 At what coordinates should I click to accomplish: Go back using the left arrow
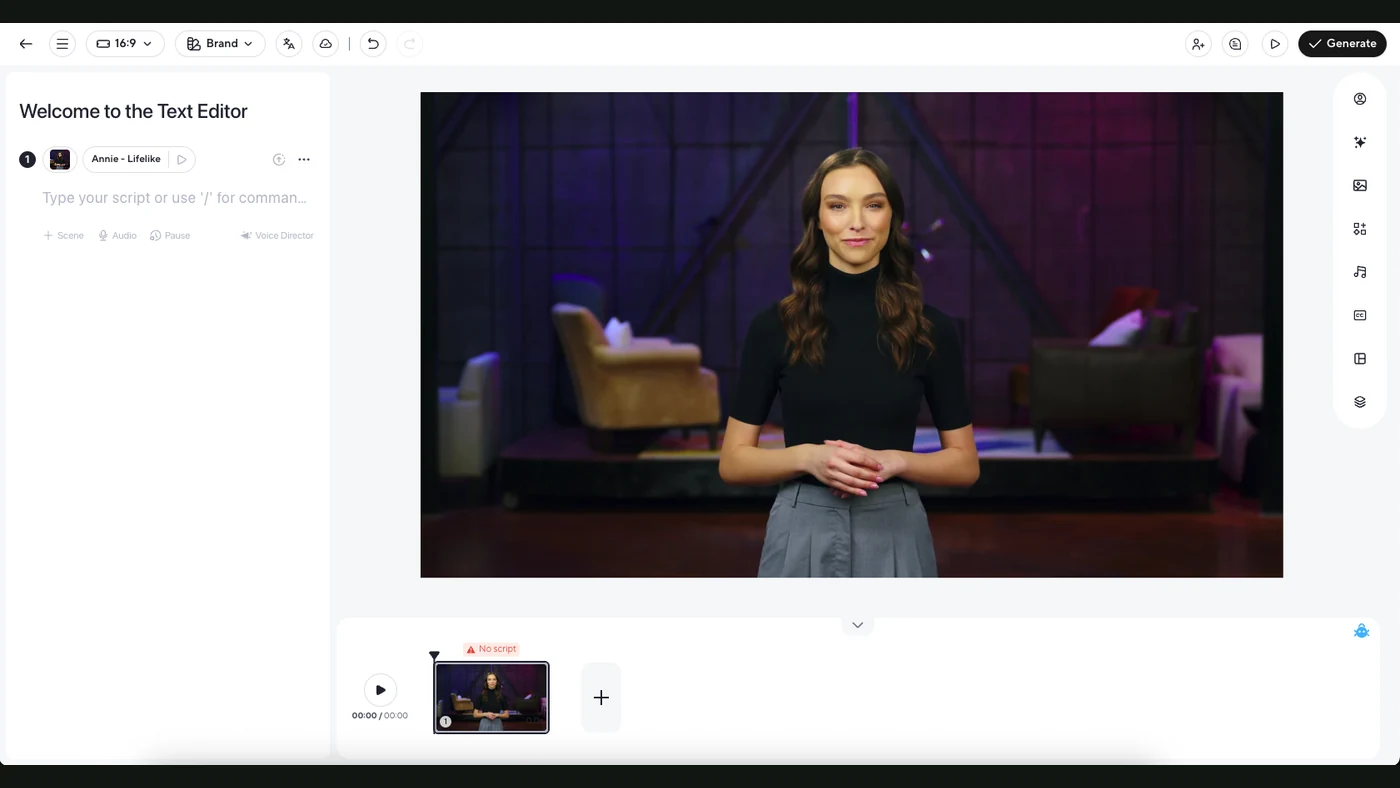pyautogui.click(x=26, y=44)
